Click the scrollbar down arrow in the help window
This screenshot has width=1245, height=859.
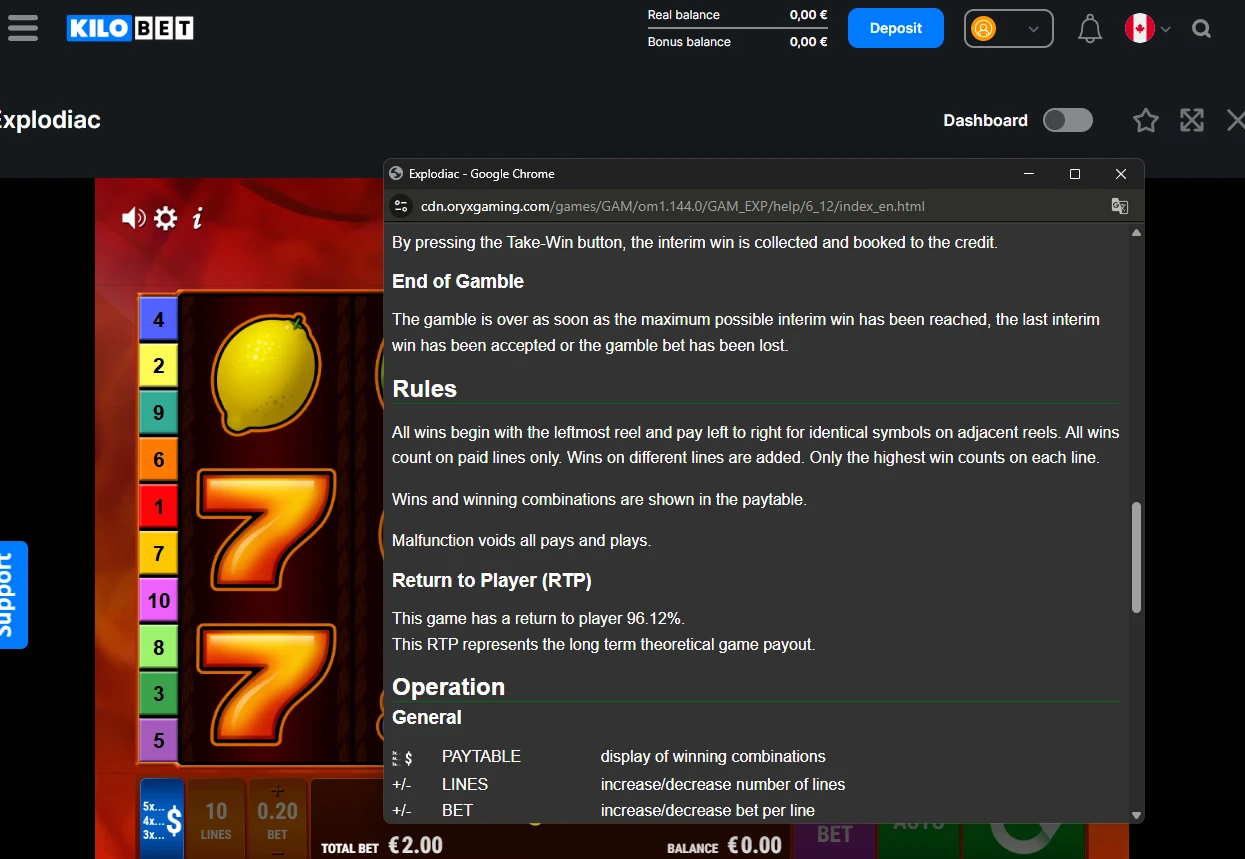pyautogui.click(x=1136, y=814)
